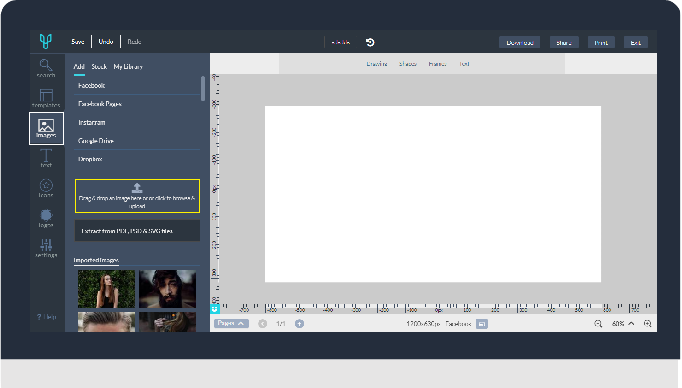Choose Instagram as image source

pos(137,123)
